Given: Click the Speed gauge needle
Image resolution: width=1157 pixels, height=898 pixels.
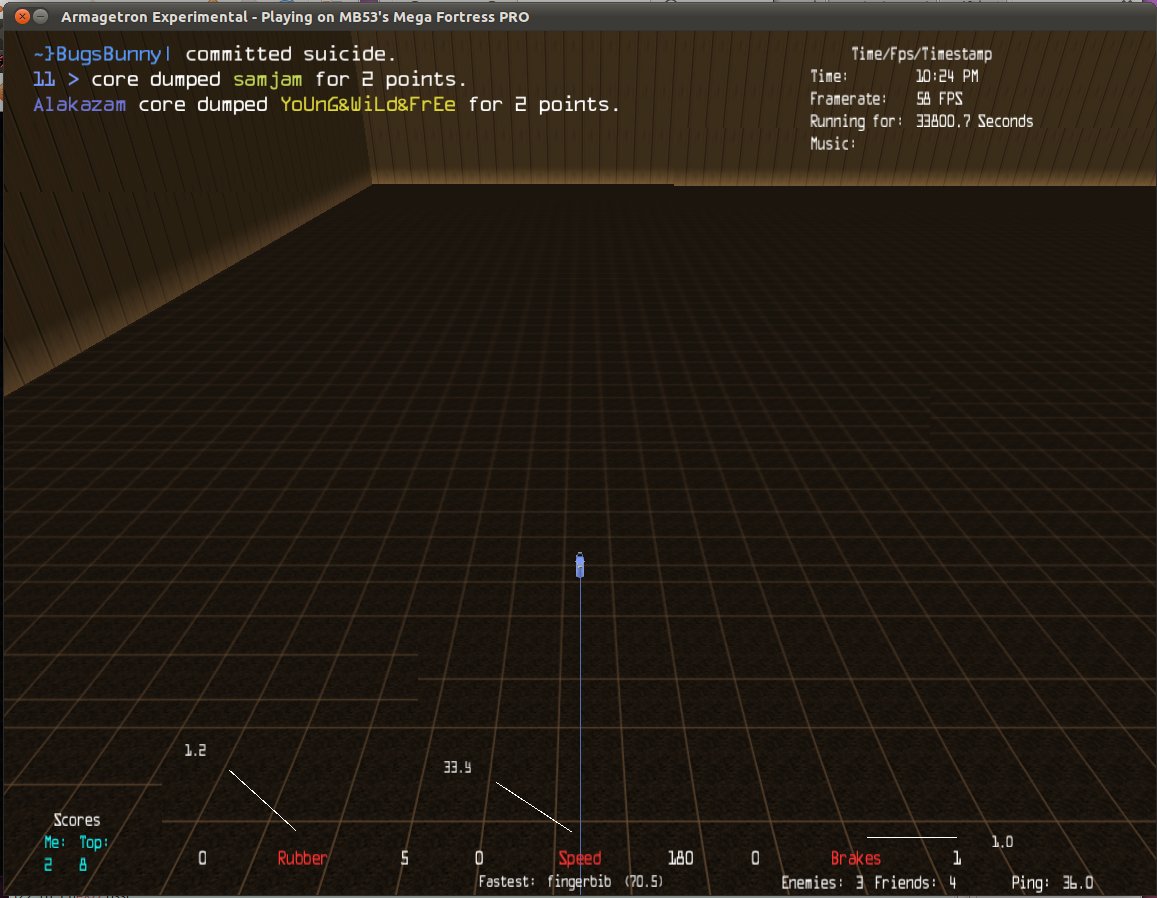Looking at the screenshot, I should [x=534, y=807].
